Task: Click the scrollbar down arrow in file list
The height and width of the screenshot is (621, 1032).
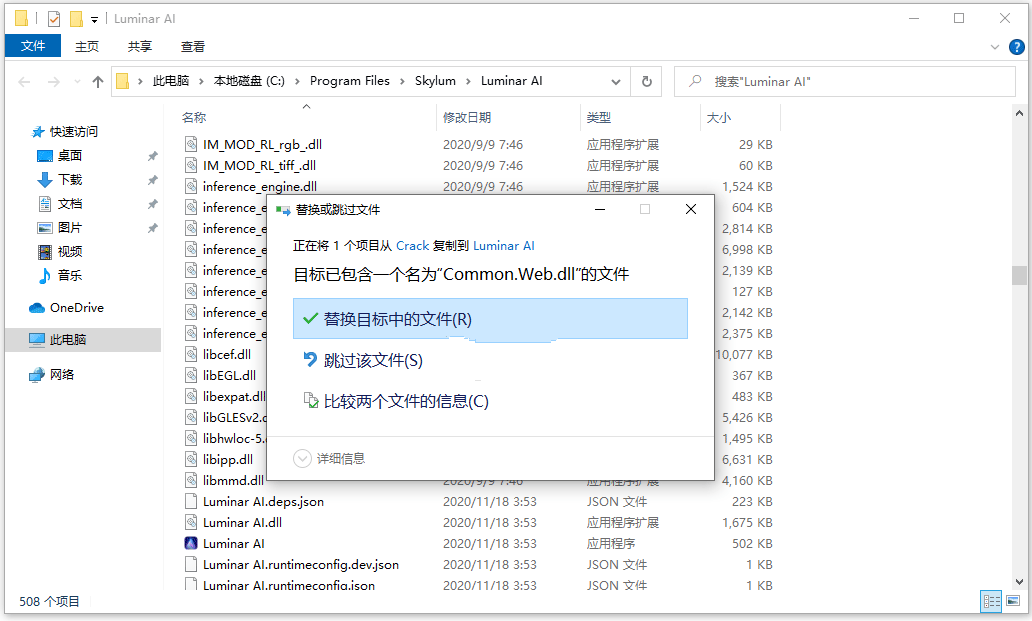Action: click(x=1019, y=582)
